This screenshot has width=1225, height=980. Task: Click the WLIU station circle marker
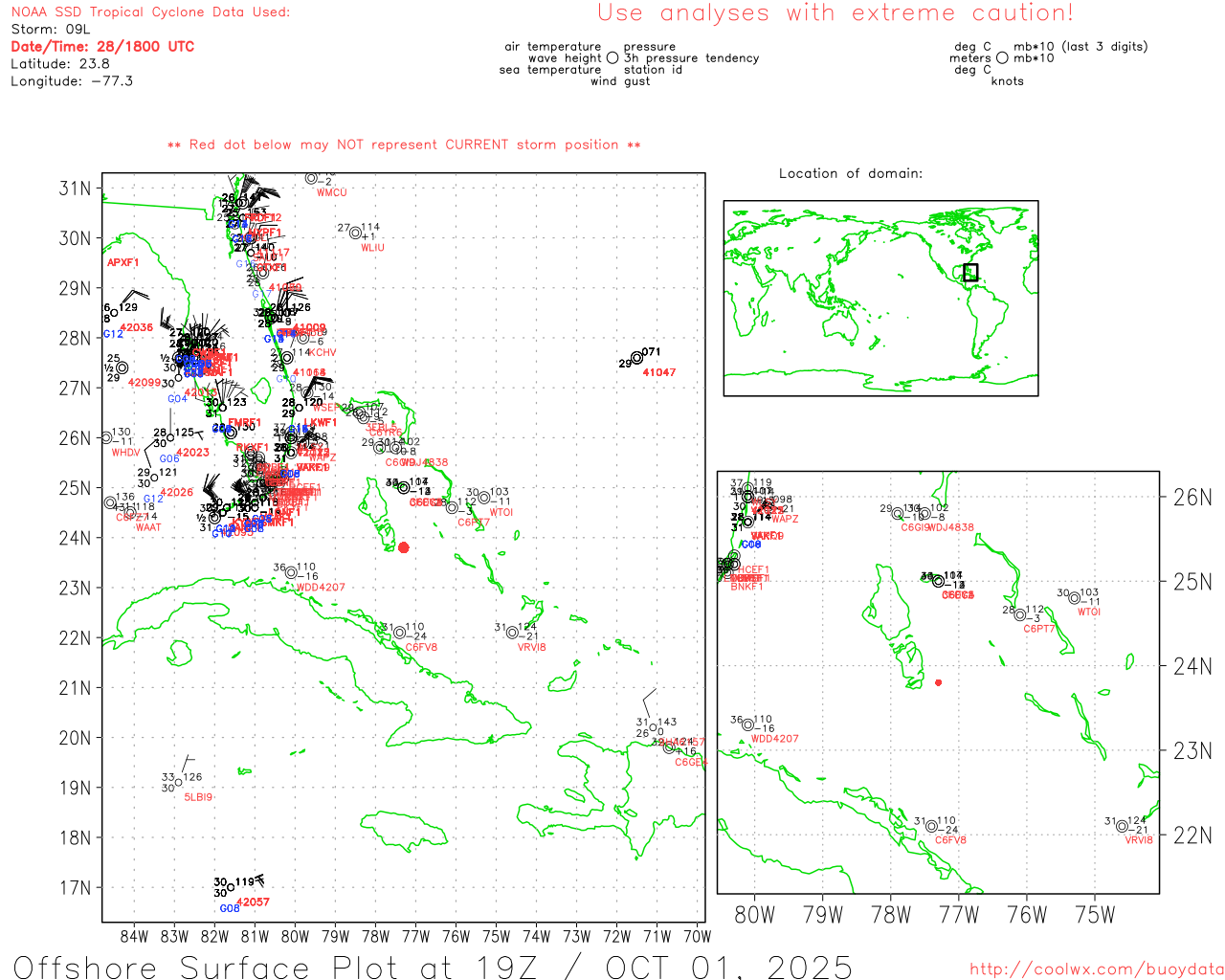point(355,233)
